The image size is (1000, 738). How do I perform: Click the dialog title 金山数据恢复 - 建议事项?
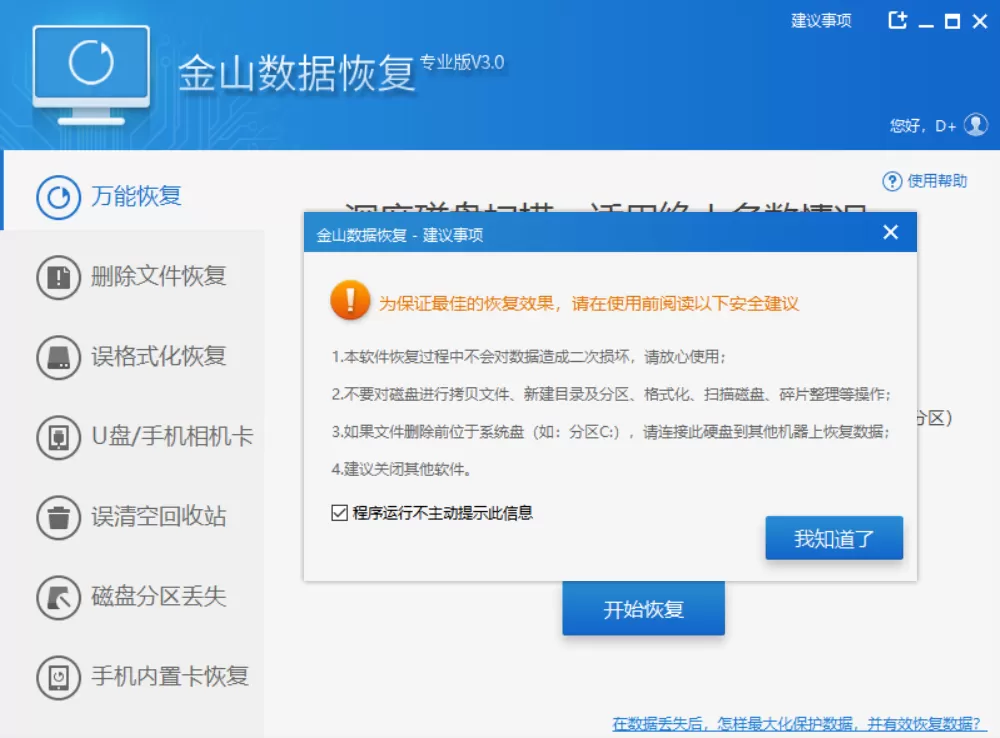click(x=400, y=235)
